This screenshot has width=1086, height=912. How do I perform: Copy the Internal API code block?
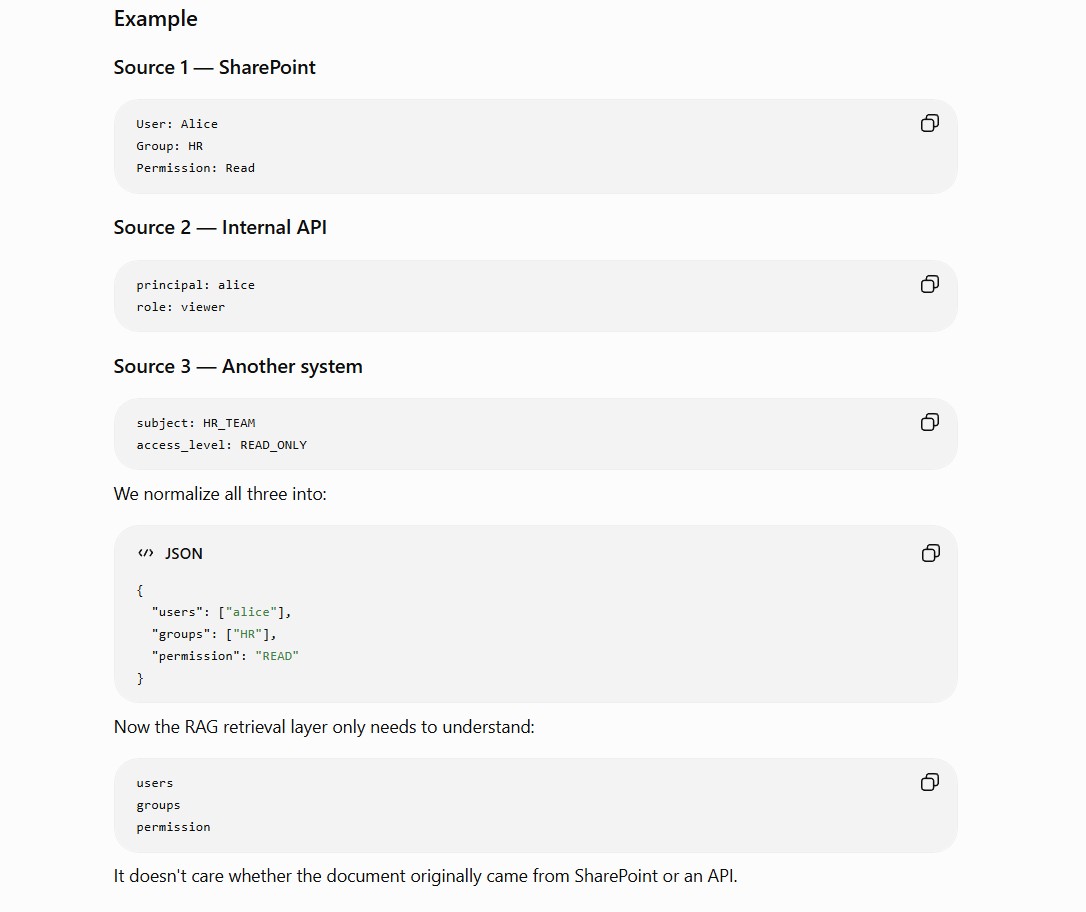coord(929,284)
